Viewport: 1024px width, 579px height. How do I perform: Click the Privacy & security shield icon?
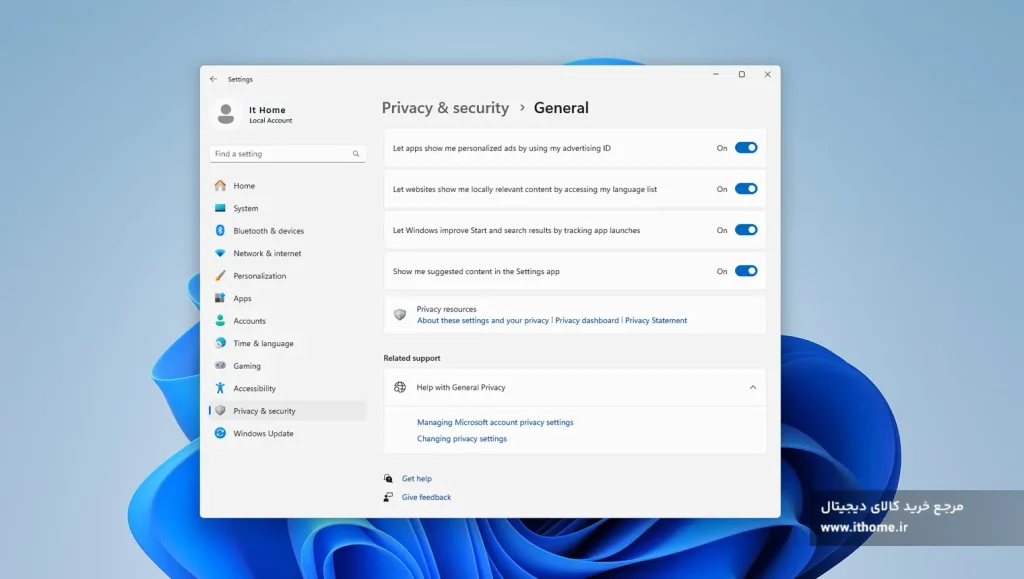click(x=220, y=411)
